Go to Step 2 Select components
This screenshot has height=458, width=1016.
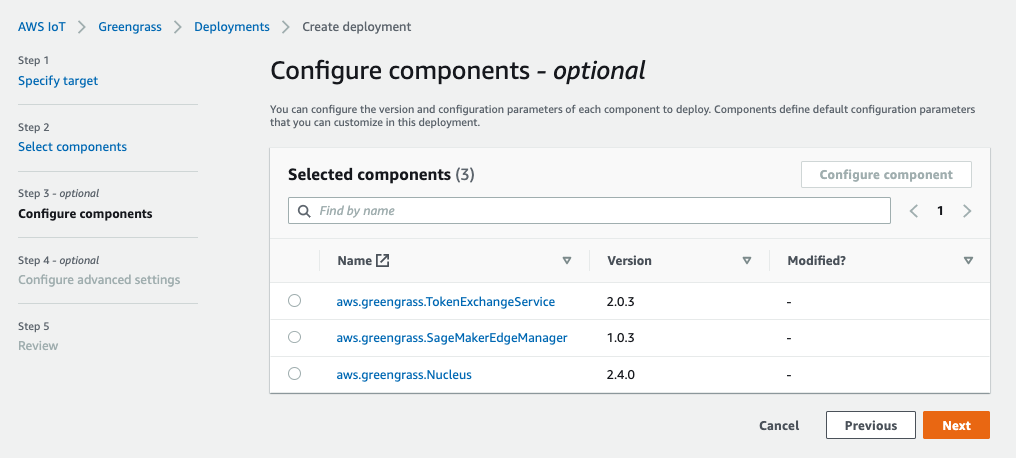click(x=73, y=147)
